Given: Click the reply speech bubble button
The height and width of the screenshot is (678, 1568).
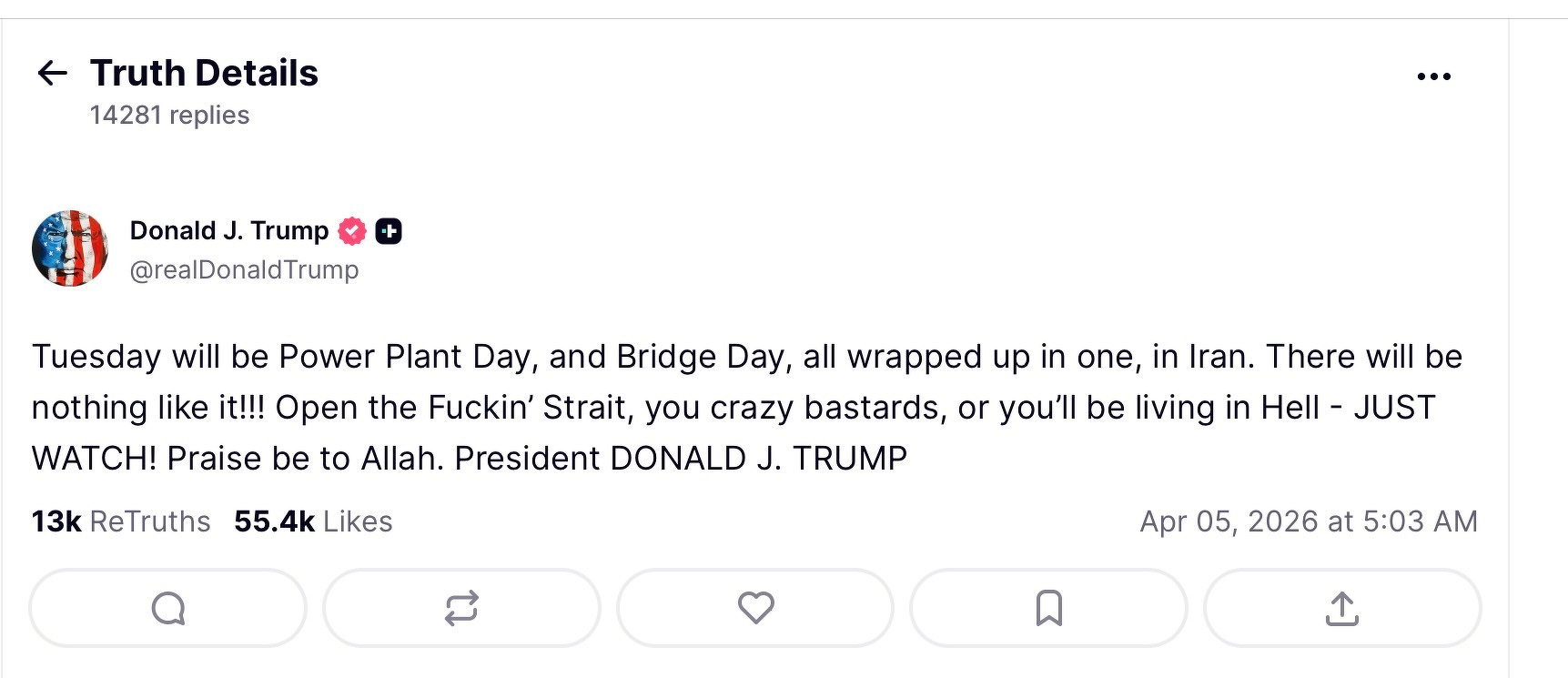Looking at the screenshot, I should point(168,608).
